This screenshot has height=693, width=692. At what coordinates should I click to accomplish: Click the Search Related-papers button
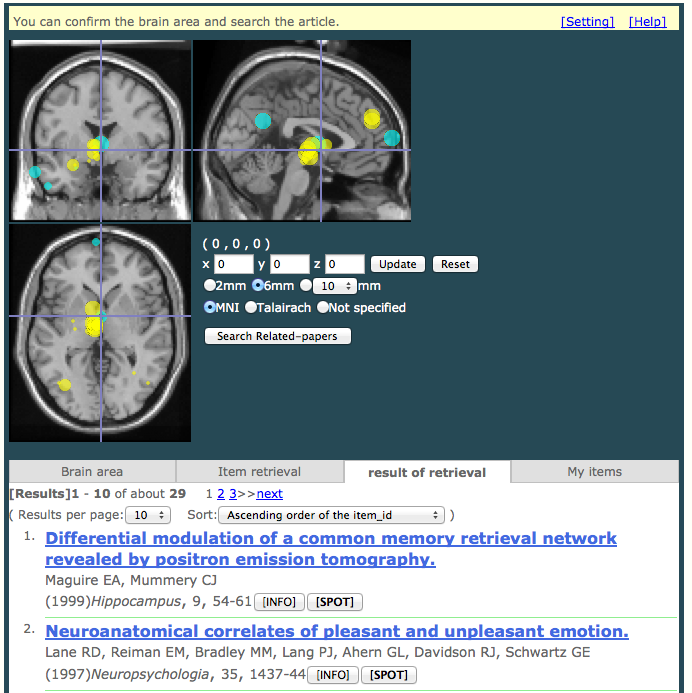pyautogui.click(x=278, y=336)
